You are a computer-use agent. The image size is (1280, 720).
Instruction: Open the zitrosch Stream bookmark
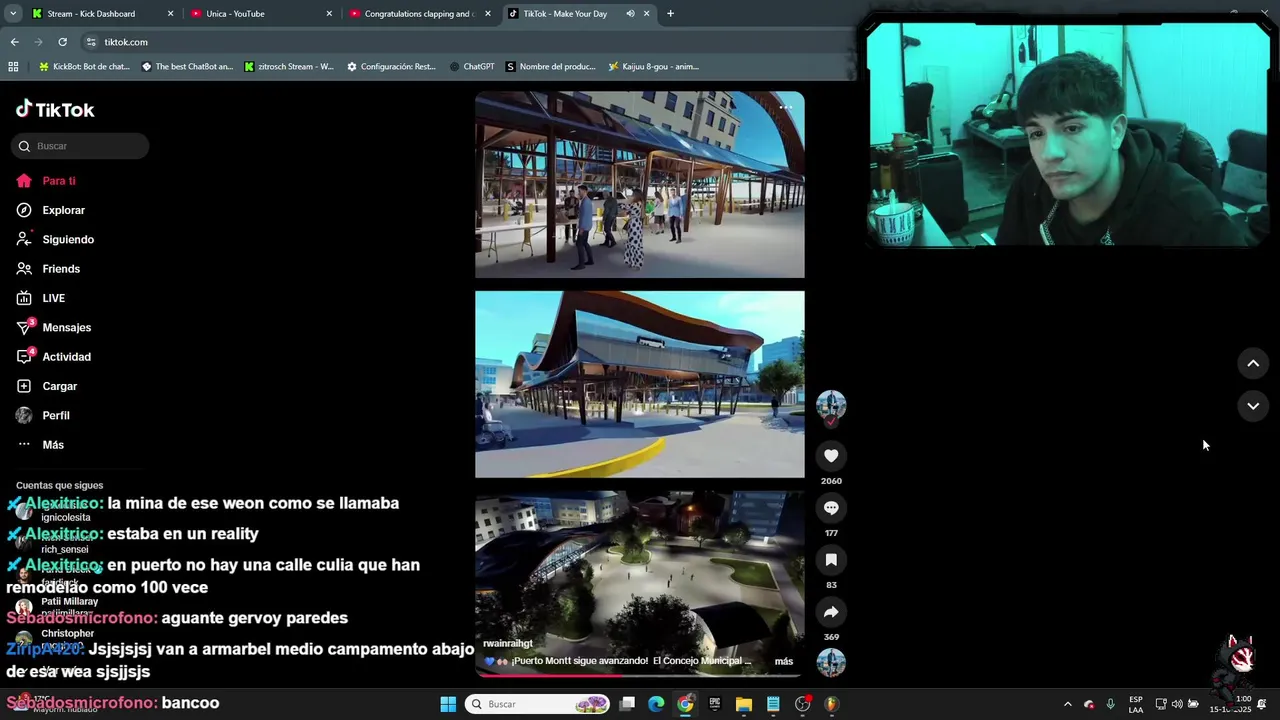pyautogui.click(x=290, y=67)
